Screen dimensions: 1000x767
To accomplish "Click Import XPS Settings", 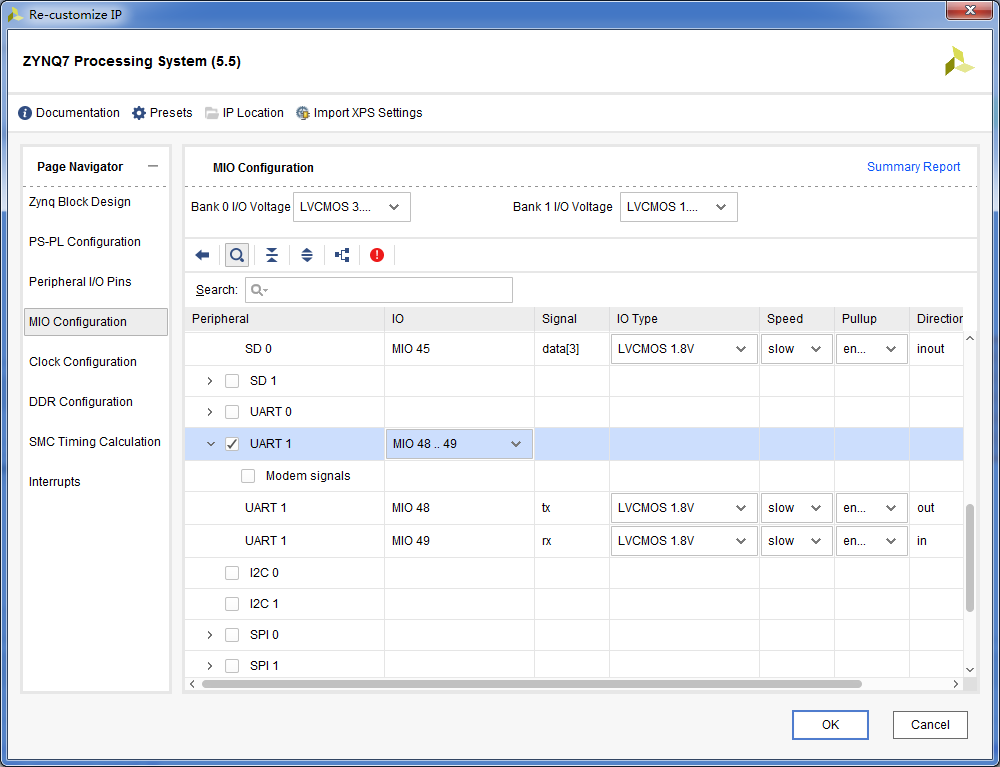I will tap(359, 113).
